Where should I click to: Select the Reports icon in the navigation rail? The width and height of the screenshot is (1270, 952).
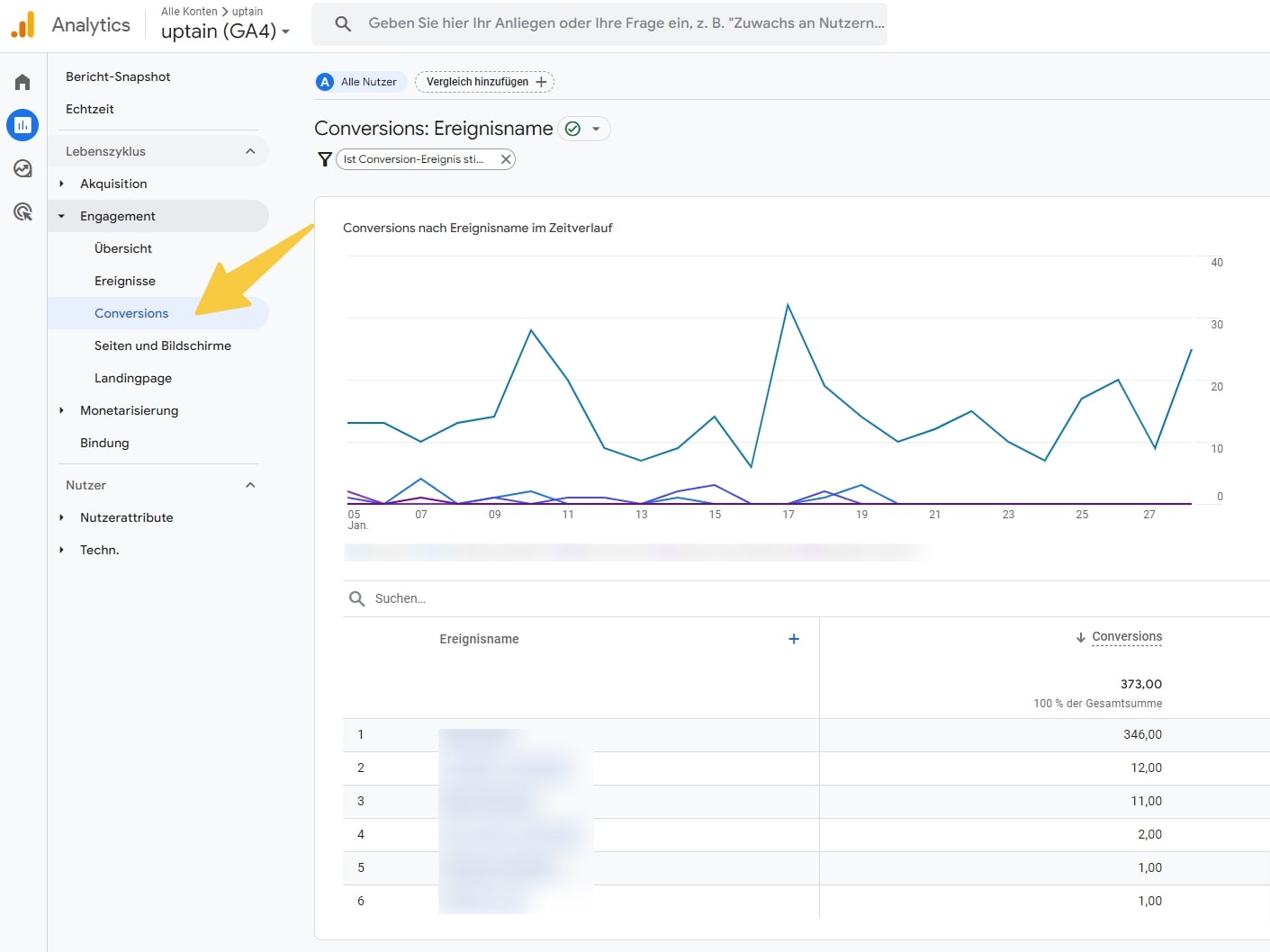coord(22,125)
